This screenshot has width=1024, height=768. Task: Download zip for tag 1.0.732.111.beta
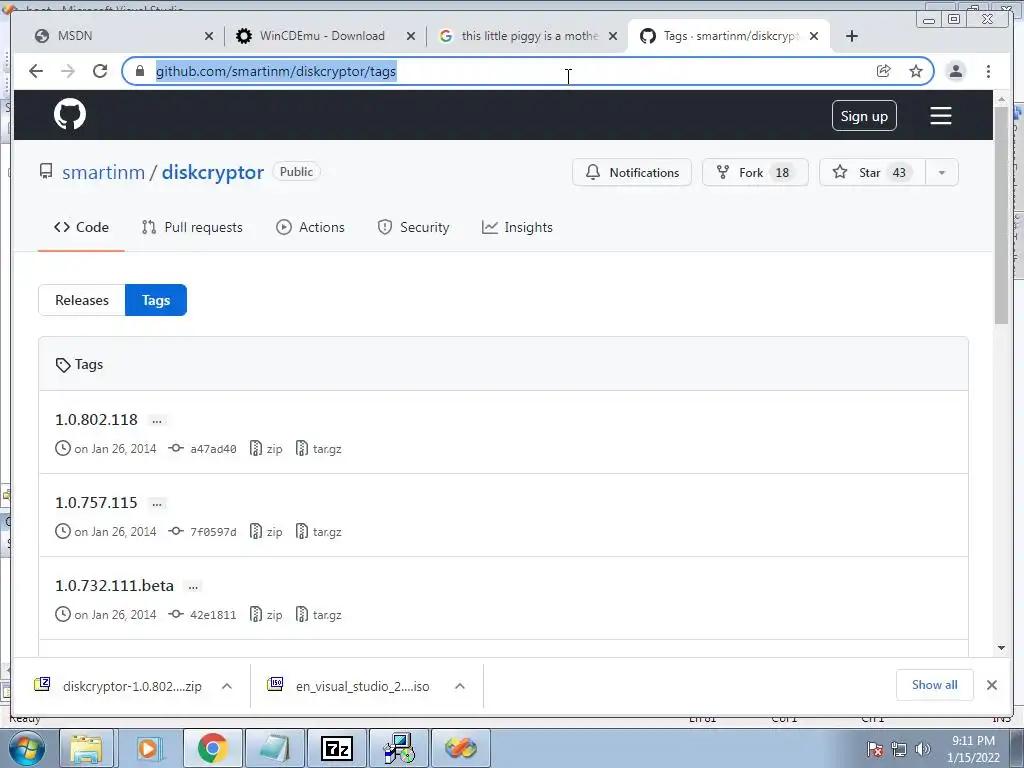pos(266,615)
